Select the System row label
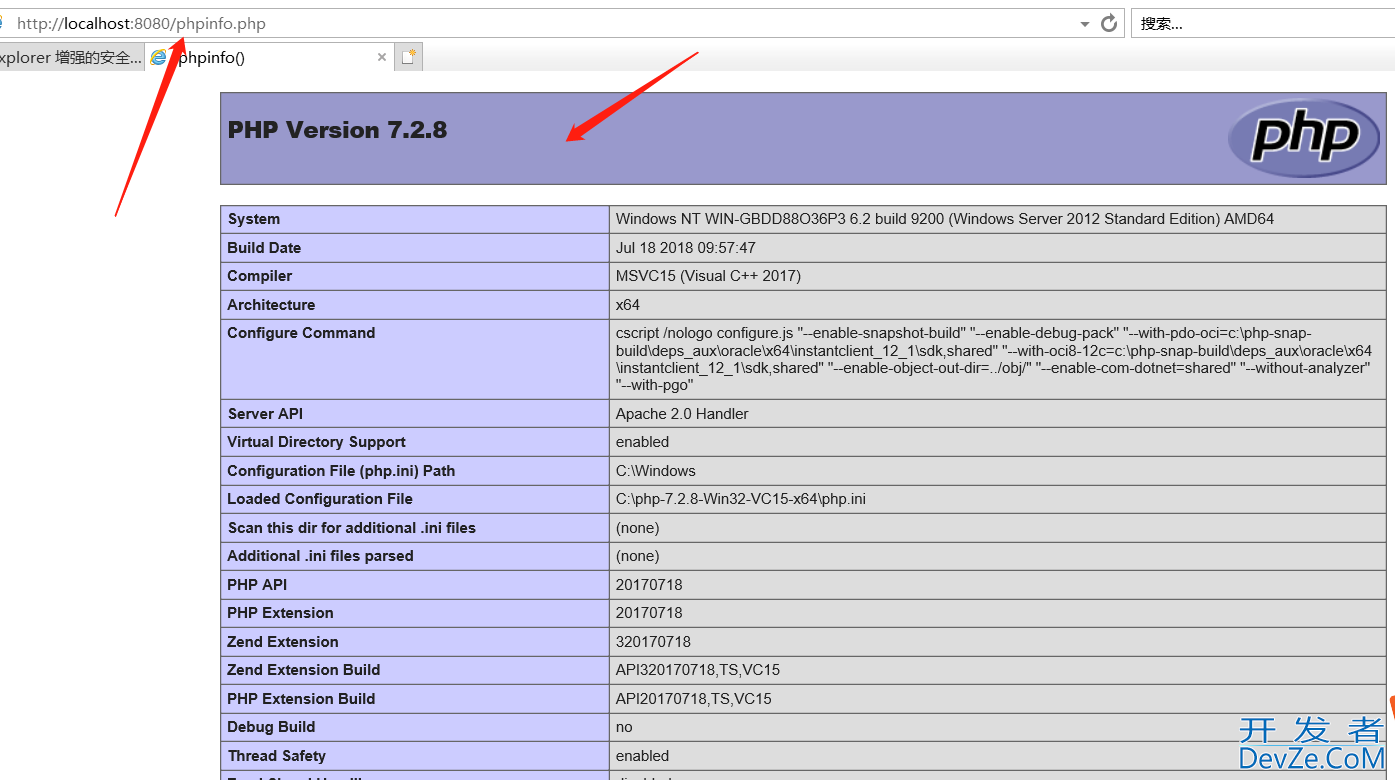 254,219
